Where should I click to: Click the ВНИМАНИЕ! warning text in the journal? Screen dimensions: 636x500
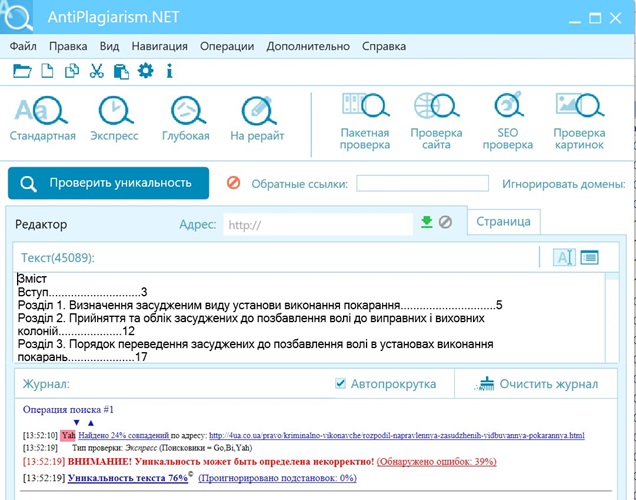221,461
